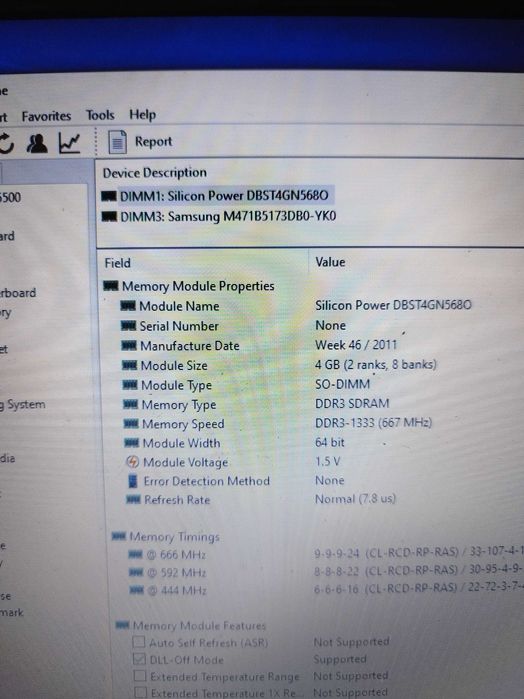This screenshot has height=699, width=524.
Task: Open the Help menu
Action: (x=142, y=115)
